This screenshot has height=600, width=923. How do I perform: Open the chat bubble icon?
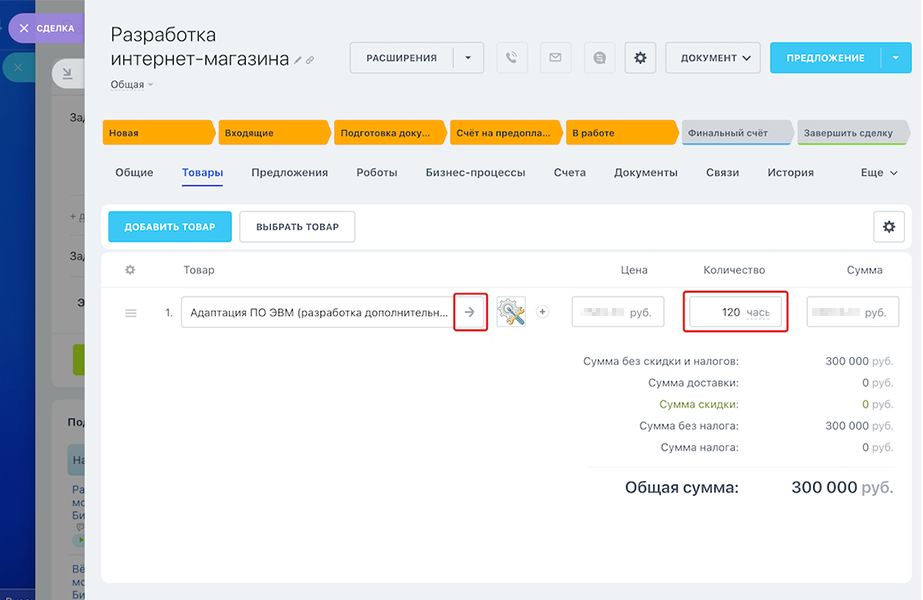point(600,58)
